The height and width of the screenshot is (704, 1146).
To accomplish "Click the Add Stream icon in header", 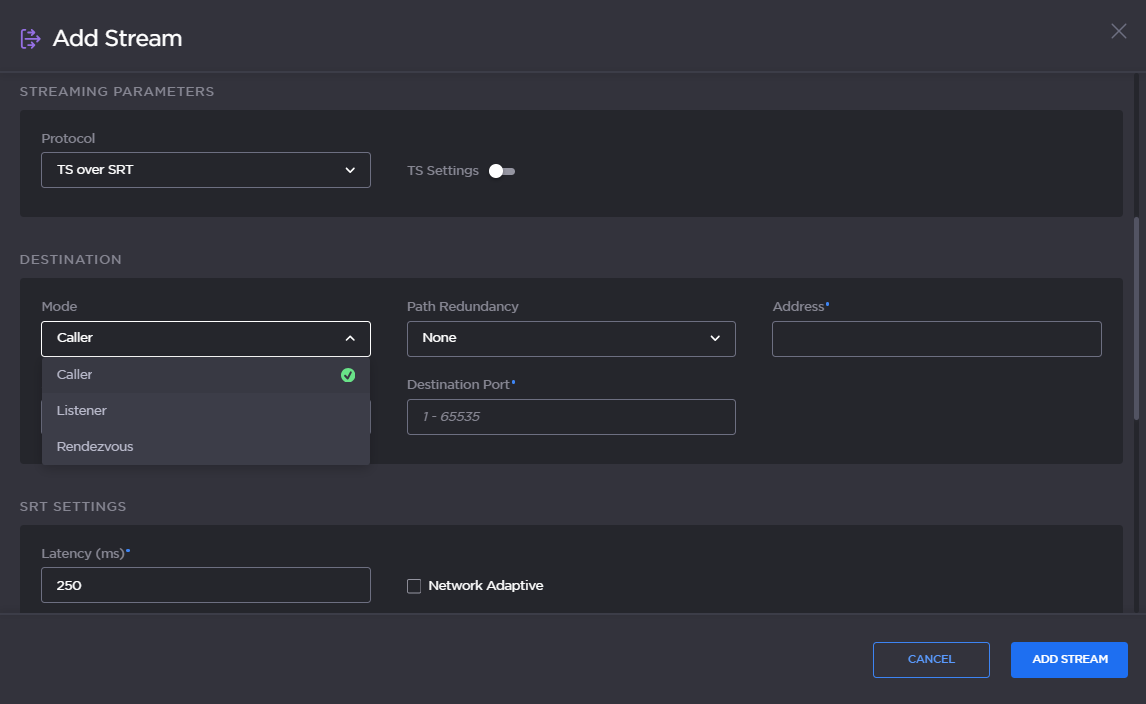I will (x=30, y=39).
